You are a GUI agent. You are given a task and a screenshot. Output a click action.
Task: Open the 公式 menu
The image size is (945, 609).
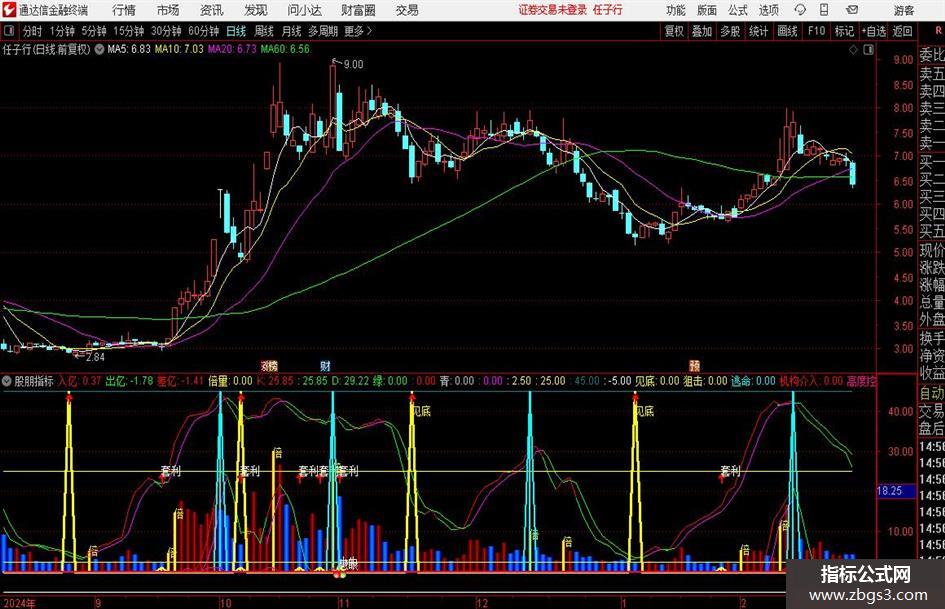pyautogui.click(x=737, y=10)
